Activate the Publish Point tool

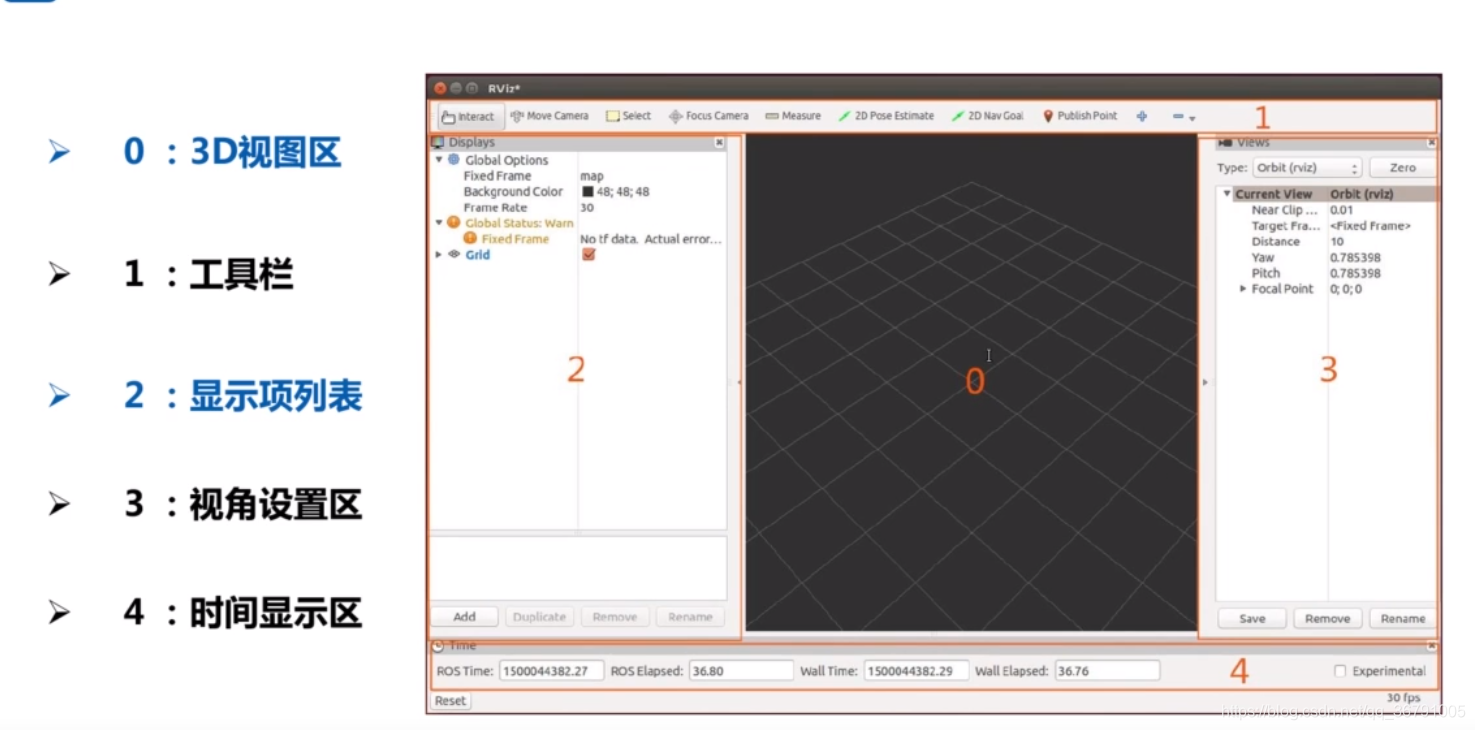[1080, 116]
